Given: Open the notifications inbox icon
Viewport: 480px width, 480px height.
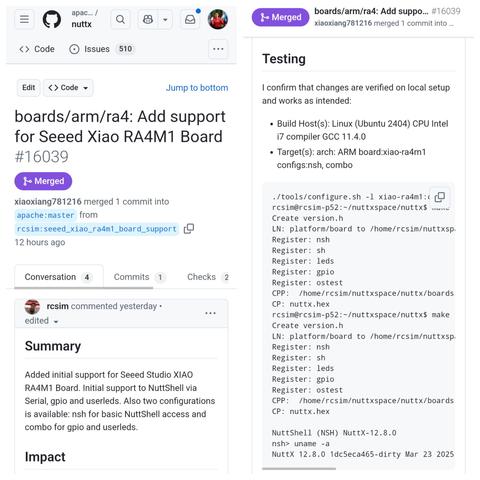Looking at the screenshot, I should [190, 20].
